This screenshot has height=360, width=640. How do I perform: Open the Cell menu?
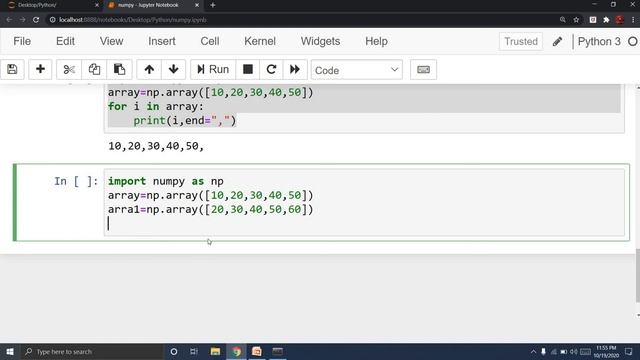(x=210, y=41)
